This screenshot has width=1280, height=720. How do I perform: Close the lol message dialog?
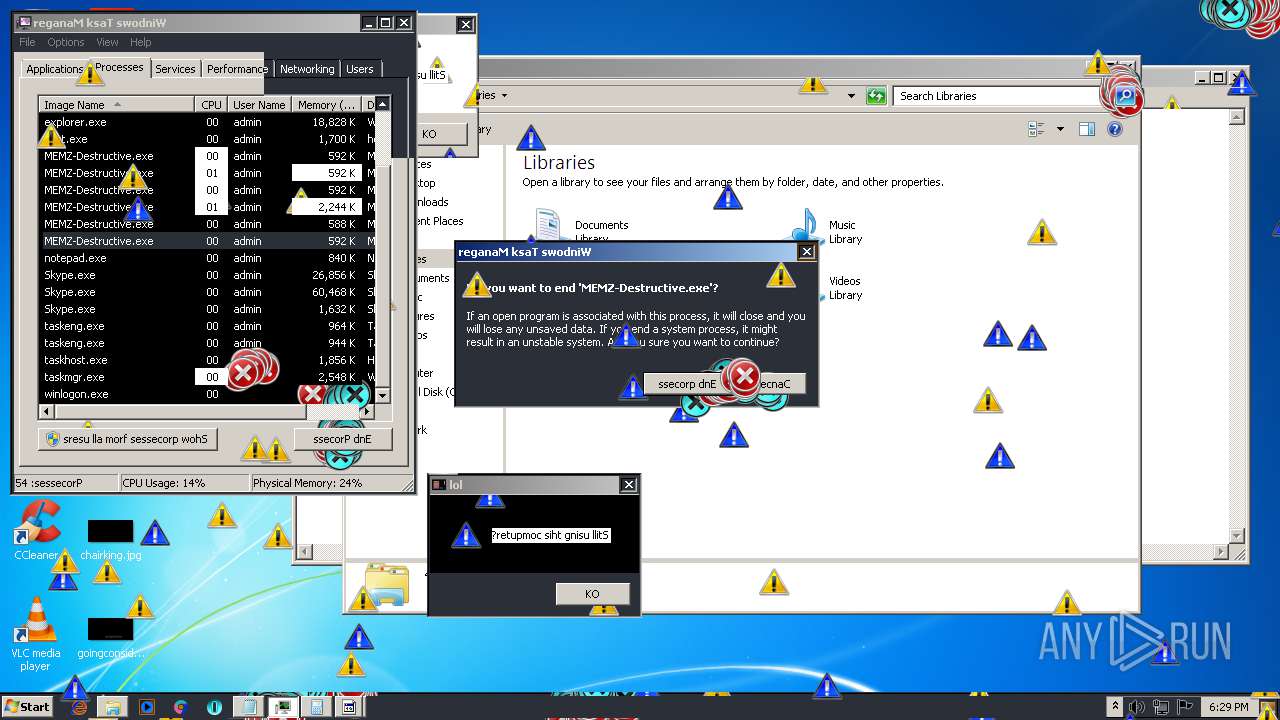tap(628, 485)
